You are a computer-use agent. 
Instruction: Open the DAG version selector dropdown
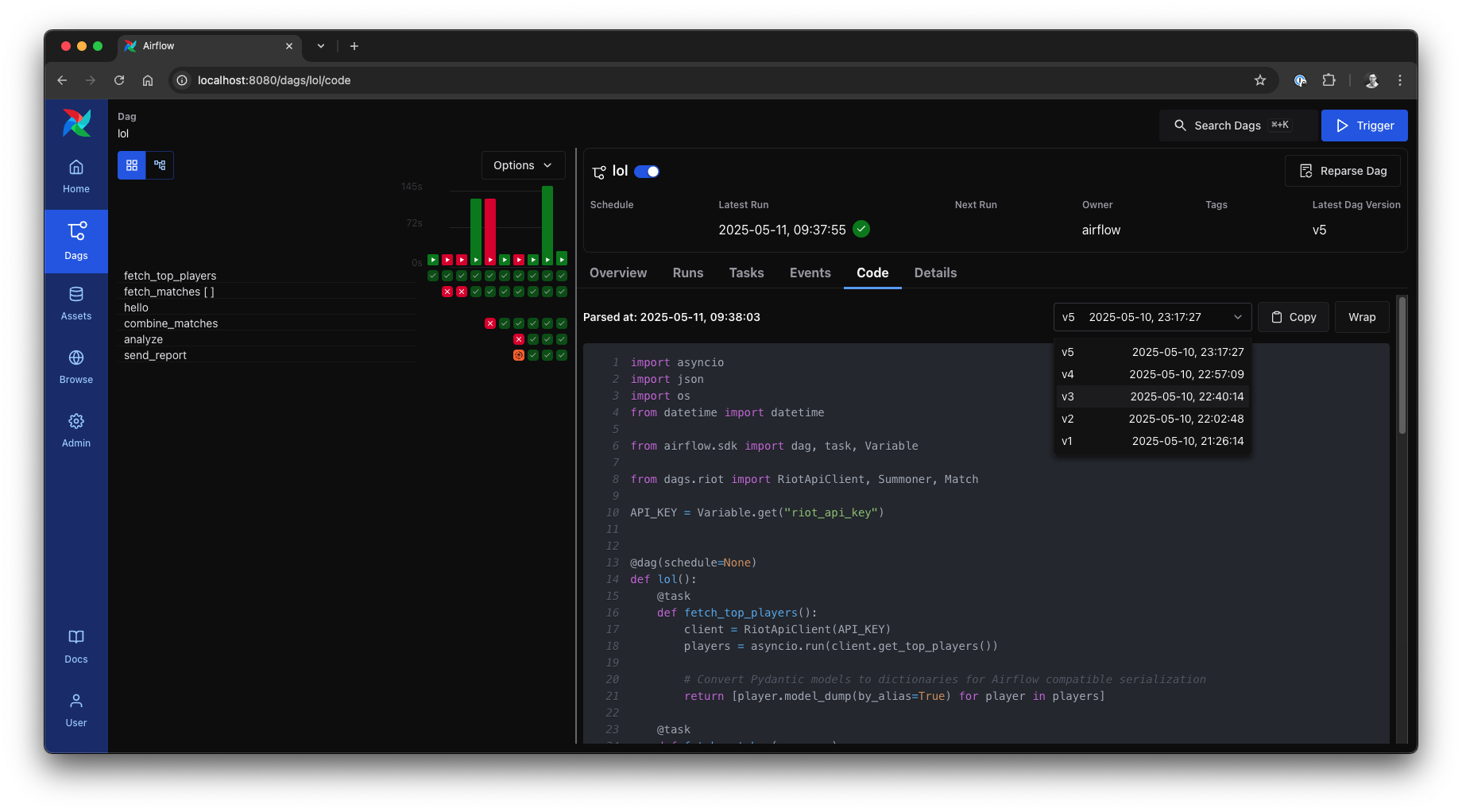(x=1151, y=316)
